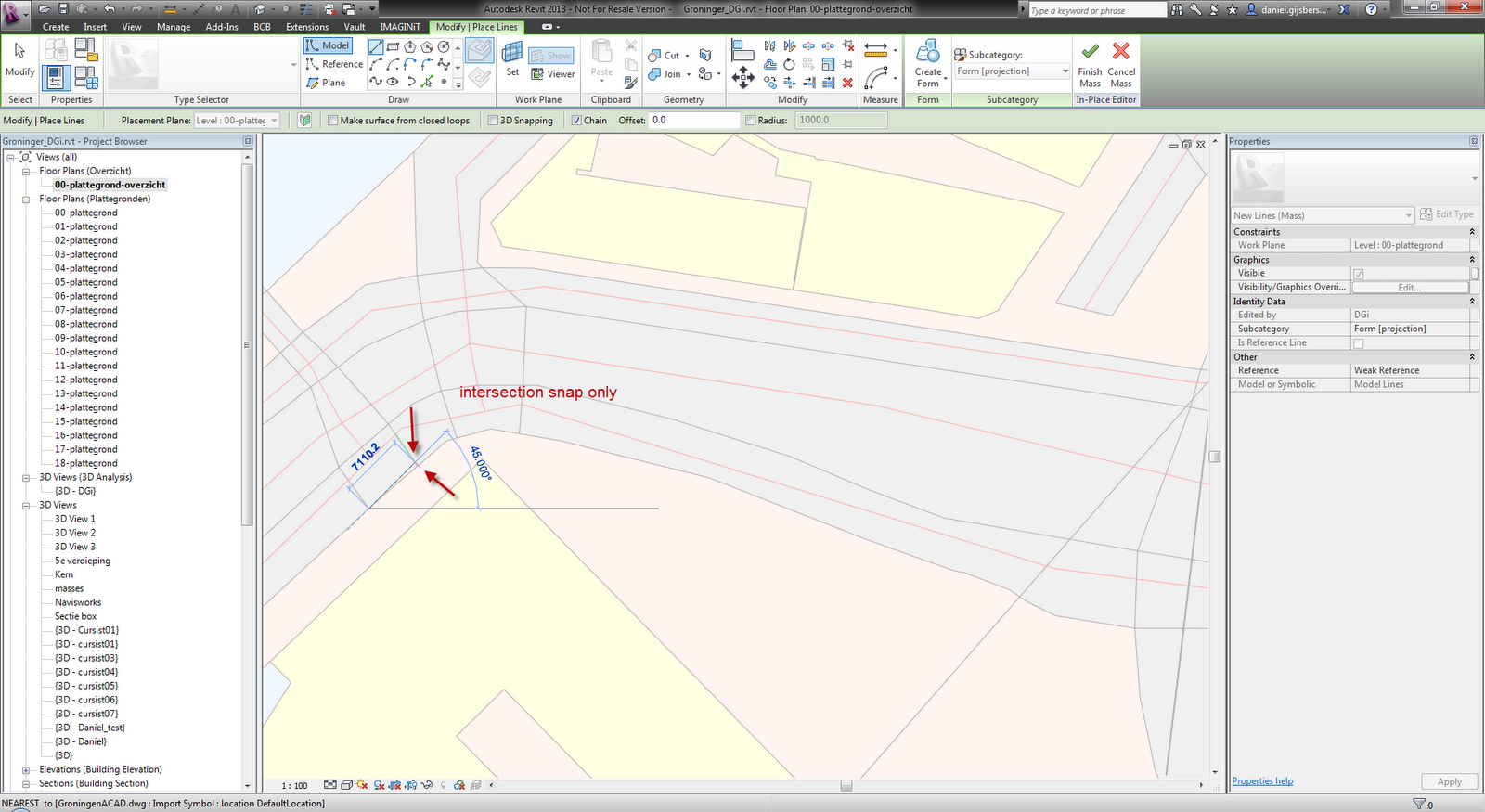This screenshot has width=1485, height=812.
Task: Toggle Visual Style icon in view control bar
Action: pos(346,785)
